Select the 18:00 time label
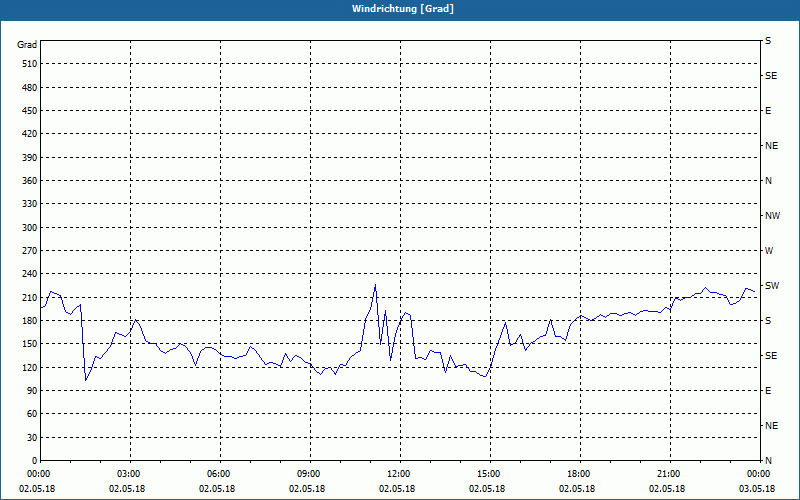 point(580,474)
